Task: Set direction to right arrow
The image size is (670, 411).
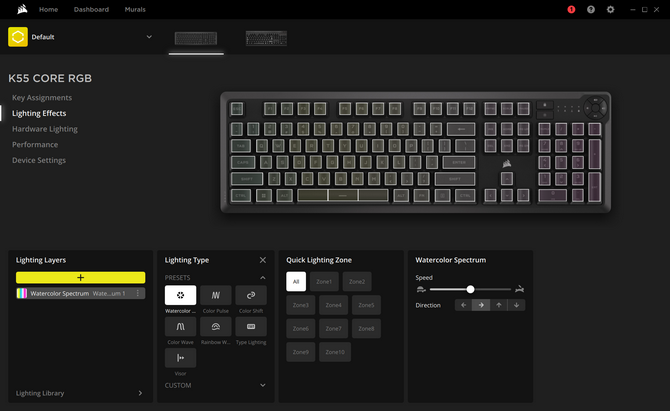Action: (x=481, y=305)
